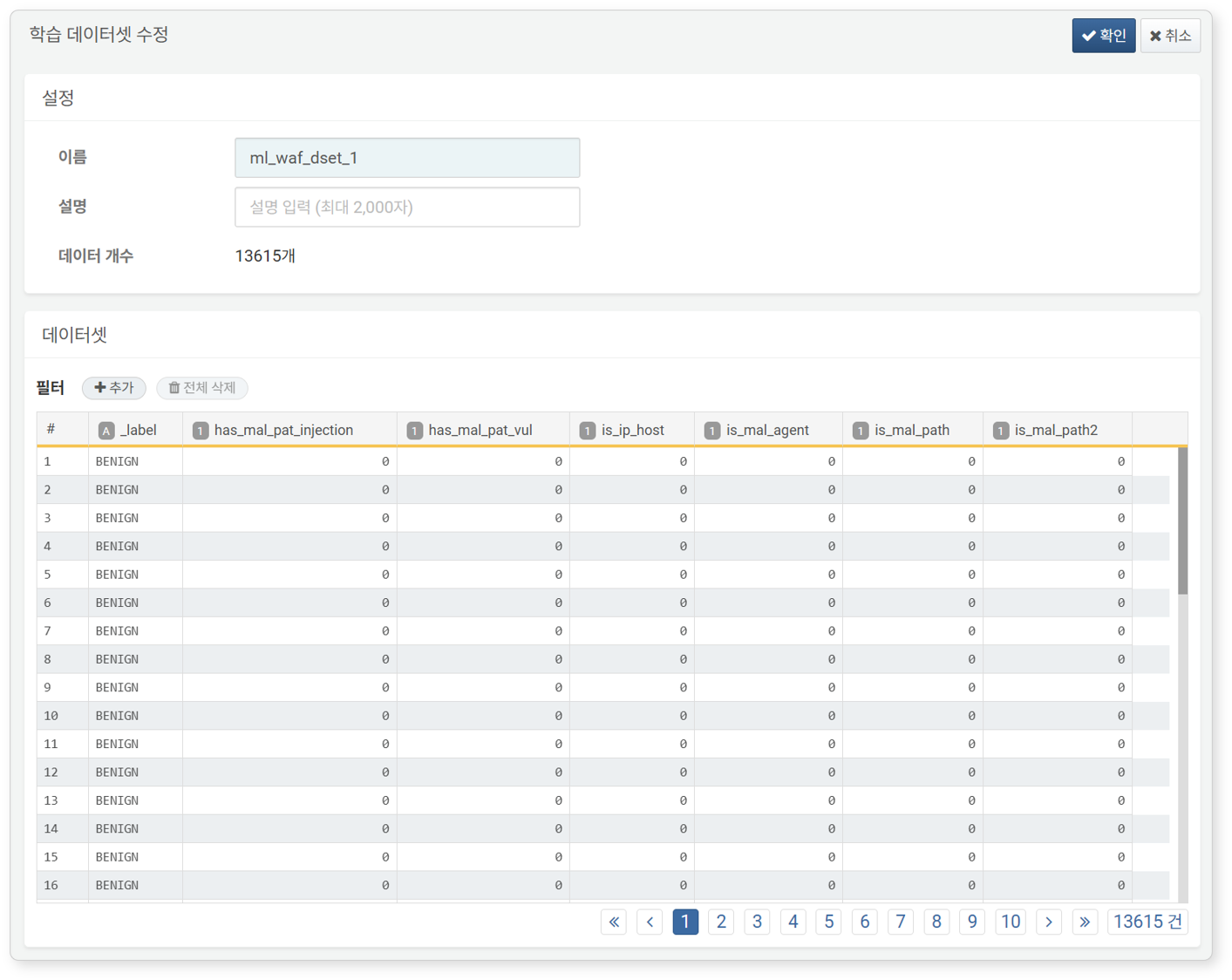Click row number 8 cell
This screenshot has height=980, width=1232.
tap(63, 659)
